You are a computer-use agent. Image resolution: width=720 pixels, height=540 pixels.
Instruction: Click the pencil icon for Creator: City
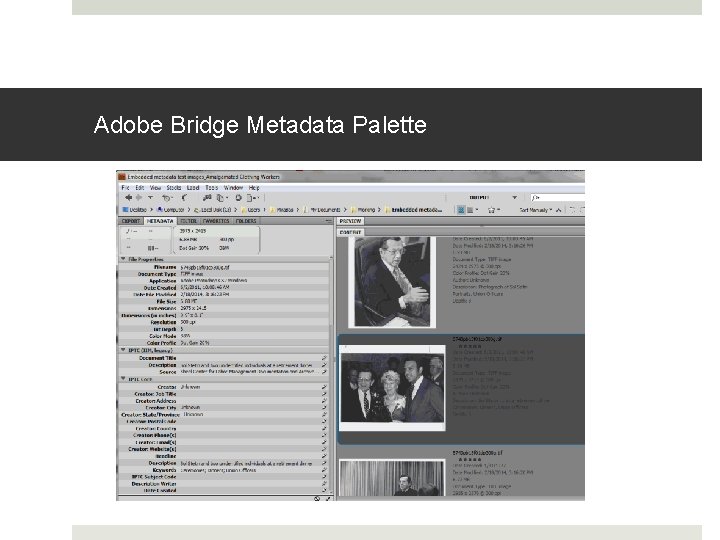[324, 408]
